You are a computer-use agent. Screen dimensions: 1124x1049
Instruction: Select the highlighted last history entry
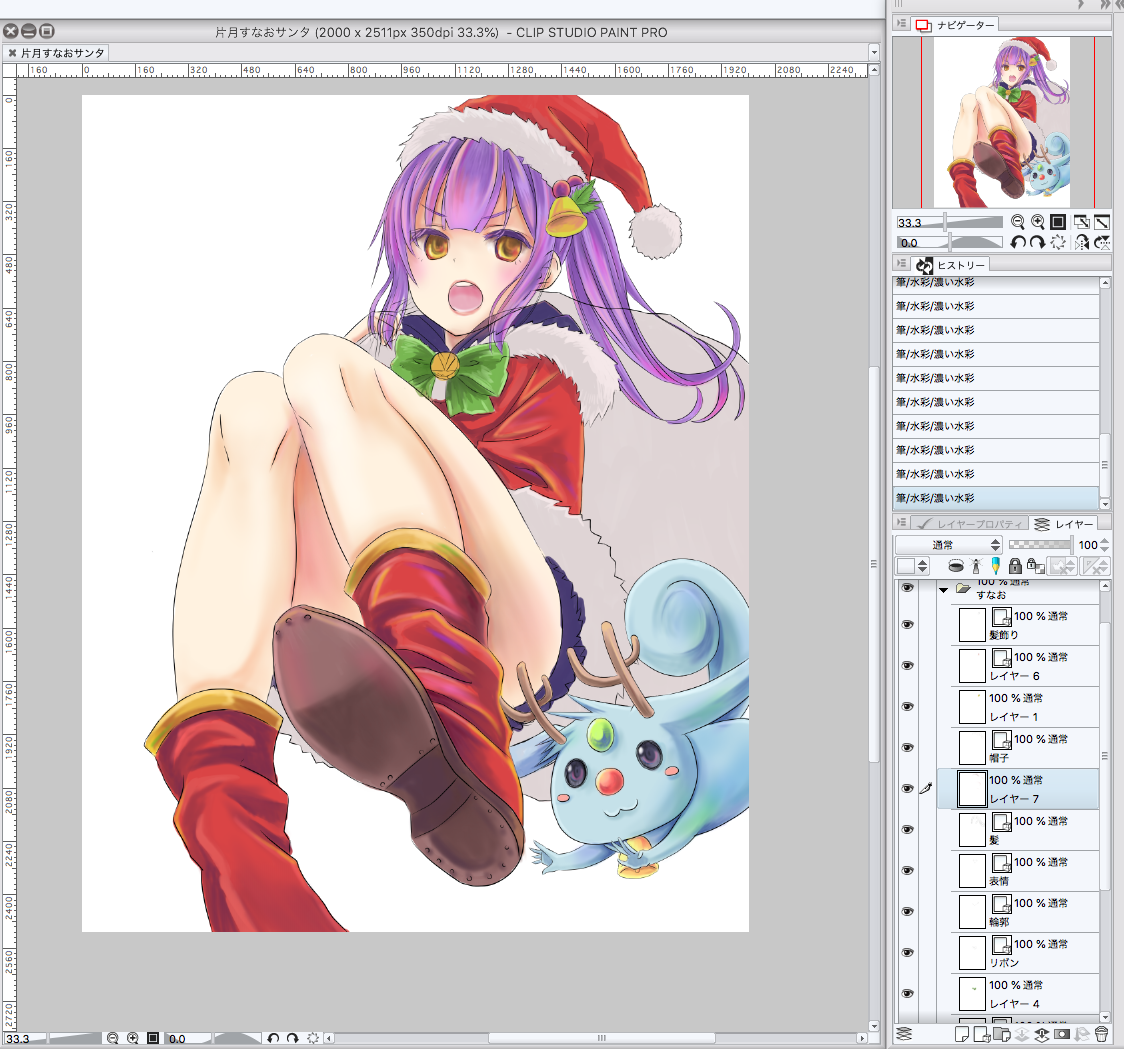pos(996,498)
